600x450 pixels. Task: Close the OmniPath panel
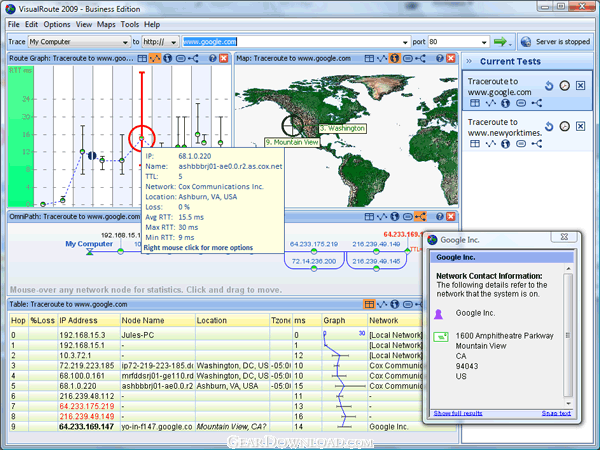coord(451,217)
